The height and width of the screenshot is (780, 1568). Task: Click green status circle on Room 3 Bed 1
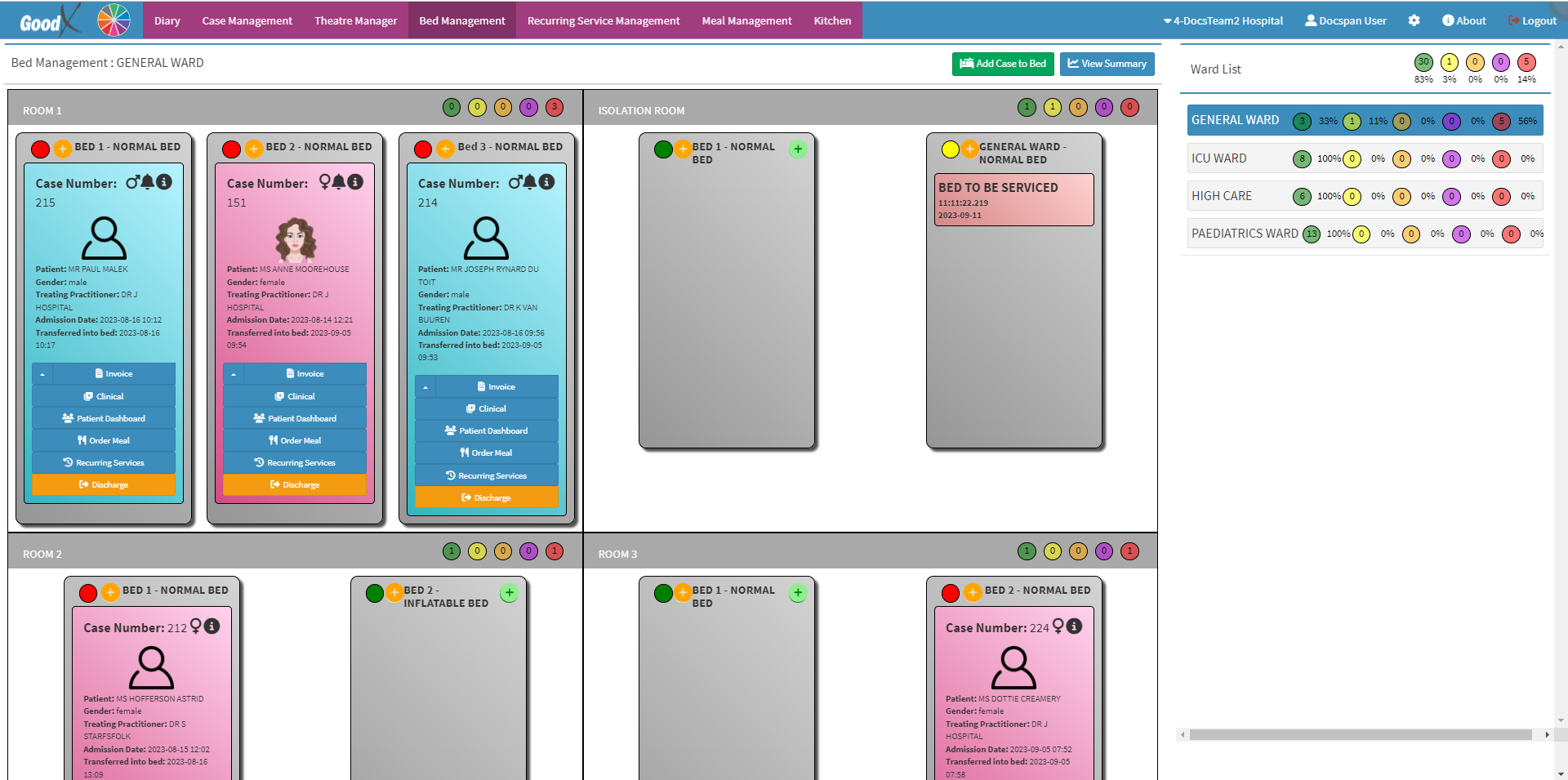click(x=663, y=593)
